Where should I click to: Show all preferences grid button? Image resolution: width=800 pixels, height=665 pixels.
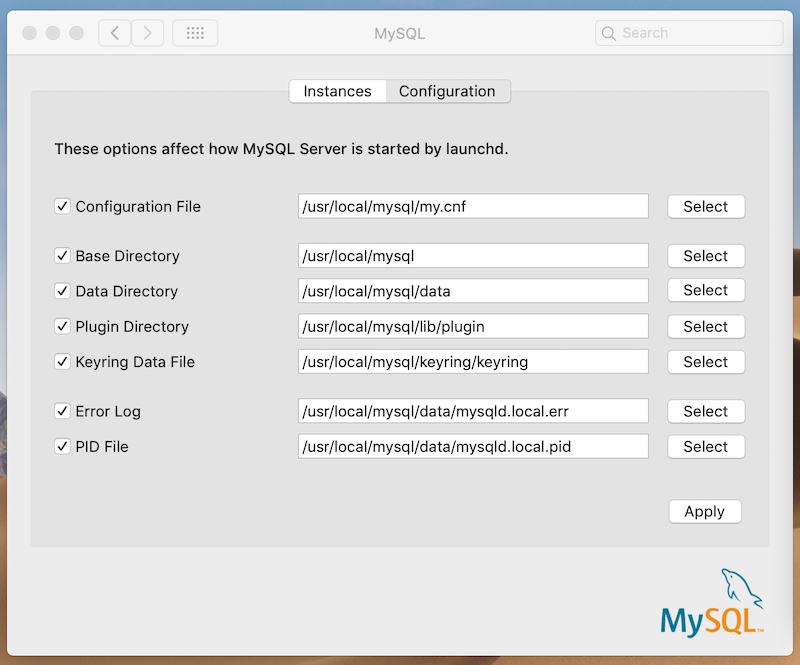coord(195,33)
